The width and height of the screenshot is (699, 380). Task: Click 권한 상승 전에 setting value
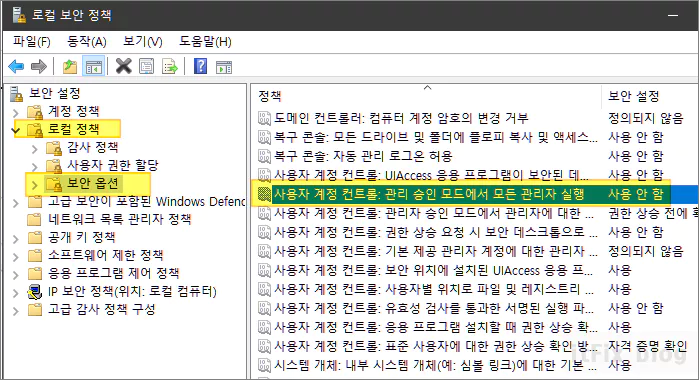pyautogui.click(x=653, y=213)
